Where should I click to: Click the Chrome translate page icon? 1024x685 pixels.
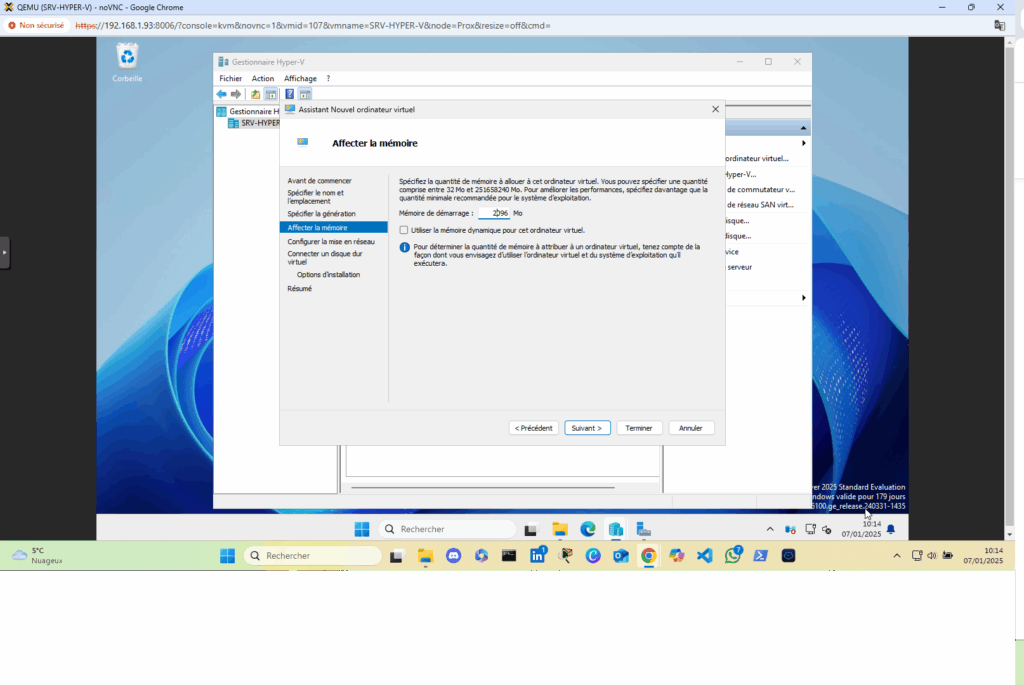pyautogui.click(x=999, y=25)
